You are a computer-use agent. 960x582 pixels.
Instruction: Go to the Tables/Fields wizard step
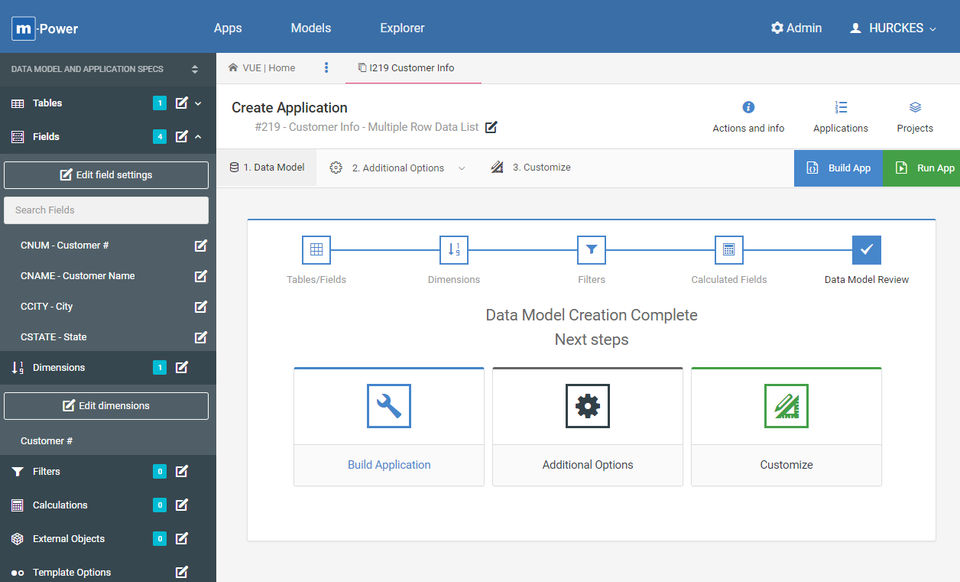316,250
